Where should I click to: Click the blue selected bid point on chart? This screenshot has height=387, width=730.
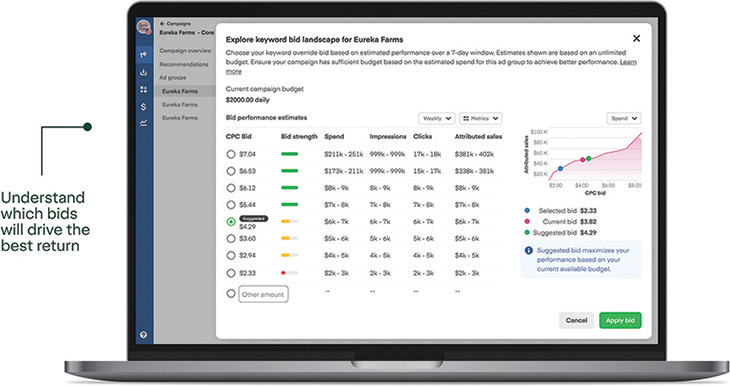(x=560, y=169)
